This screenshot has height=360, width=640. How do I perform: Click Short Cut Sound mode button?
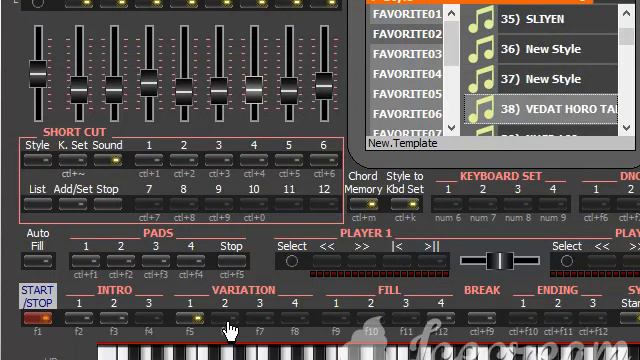[x=108, y=160]
